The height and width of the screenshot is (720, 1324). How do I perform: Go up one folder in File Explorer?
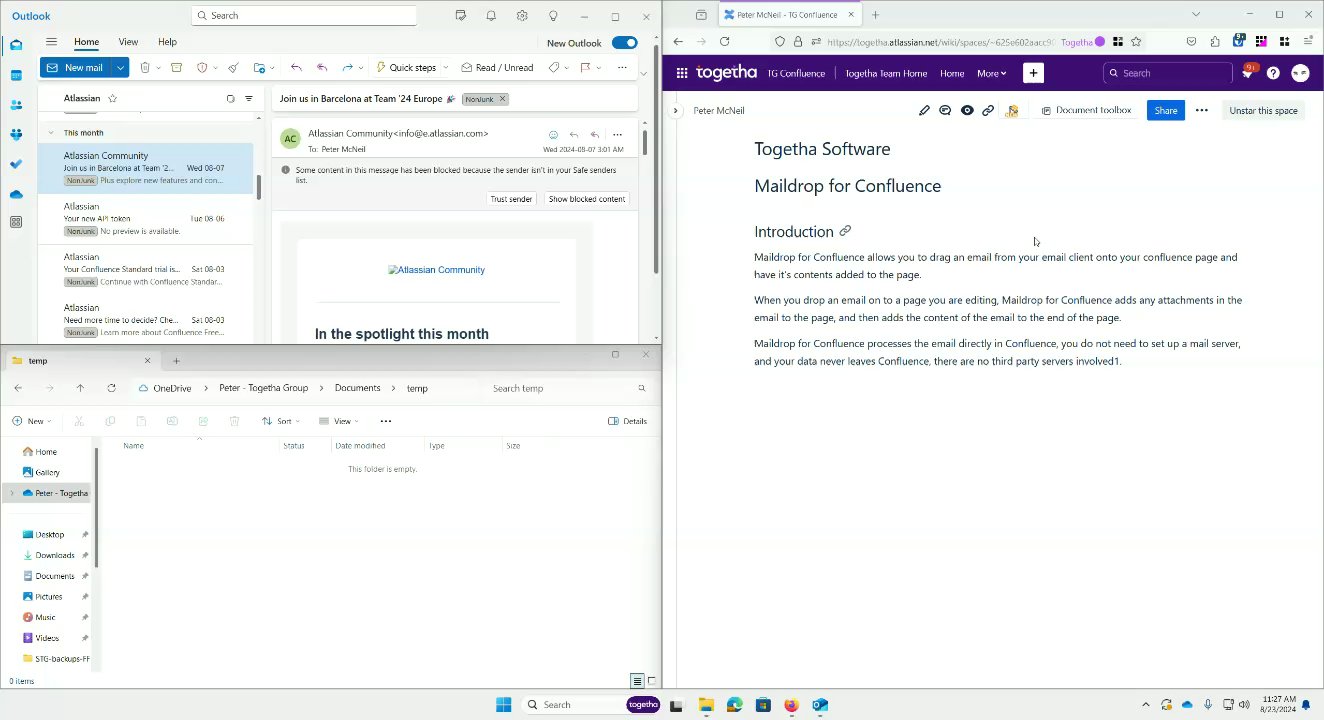click(80, 388)
